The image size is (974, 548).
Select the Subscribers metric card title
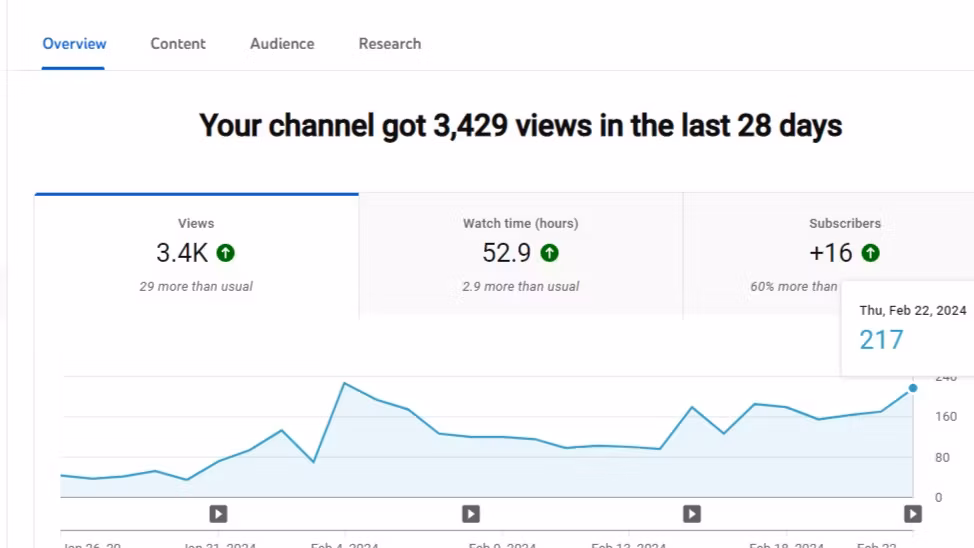click(845, 224)
